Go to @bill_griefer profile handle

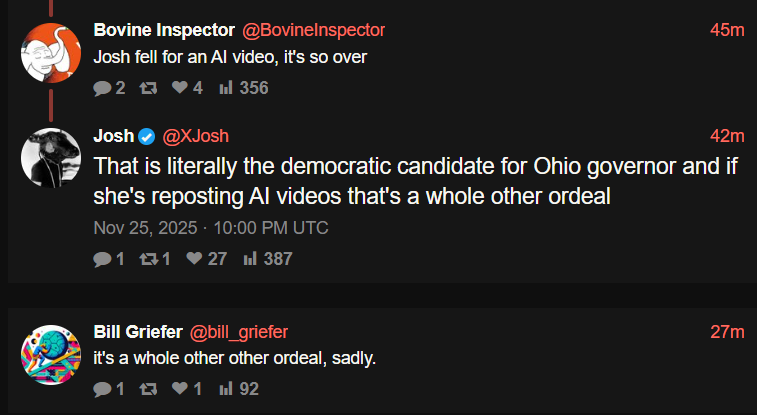coord(238,331)
